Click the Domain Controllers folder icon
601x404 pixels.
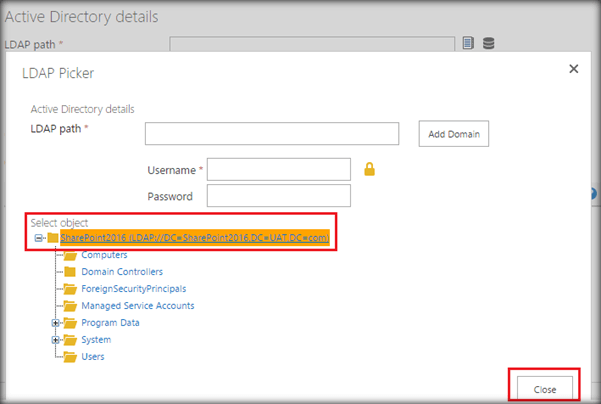71,272
